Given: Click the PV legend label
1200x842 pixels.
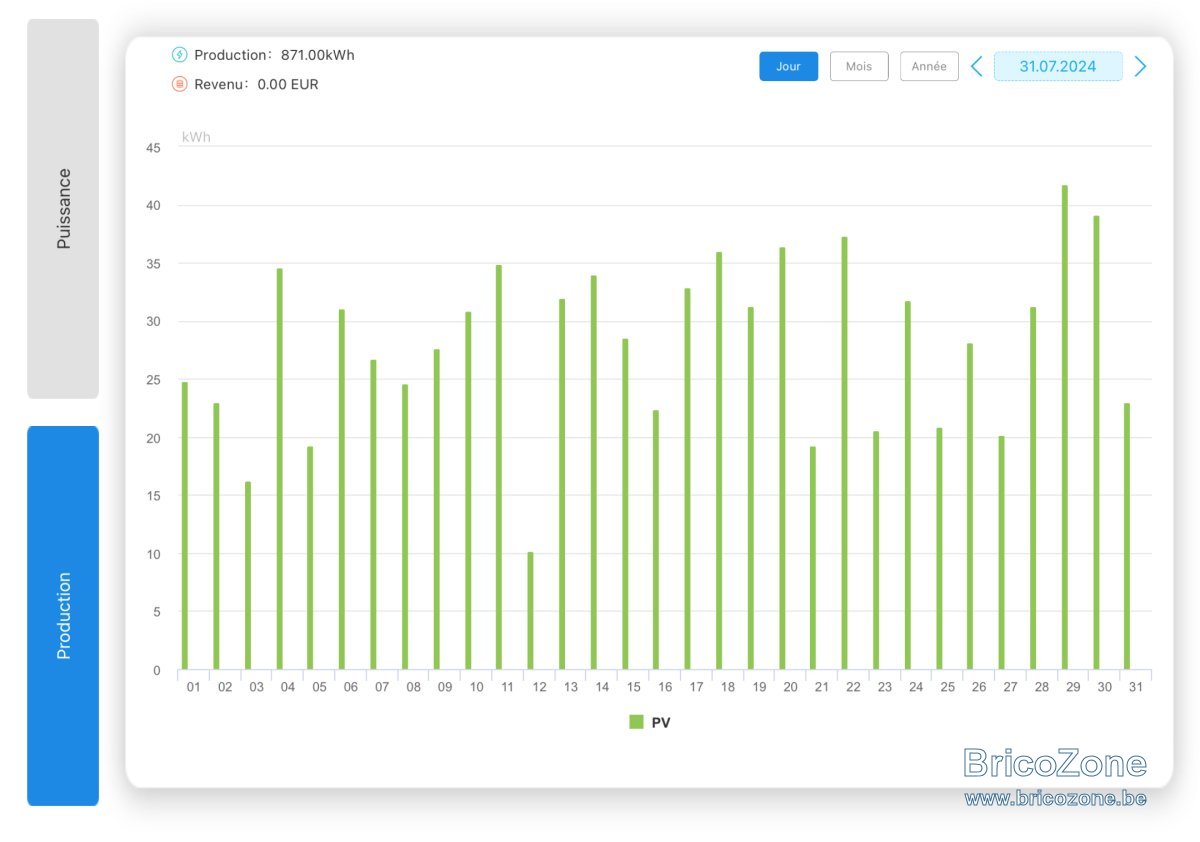Looking at the screenshot, I should [x=661, y=722].
